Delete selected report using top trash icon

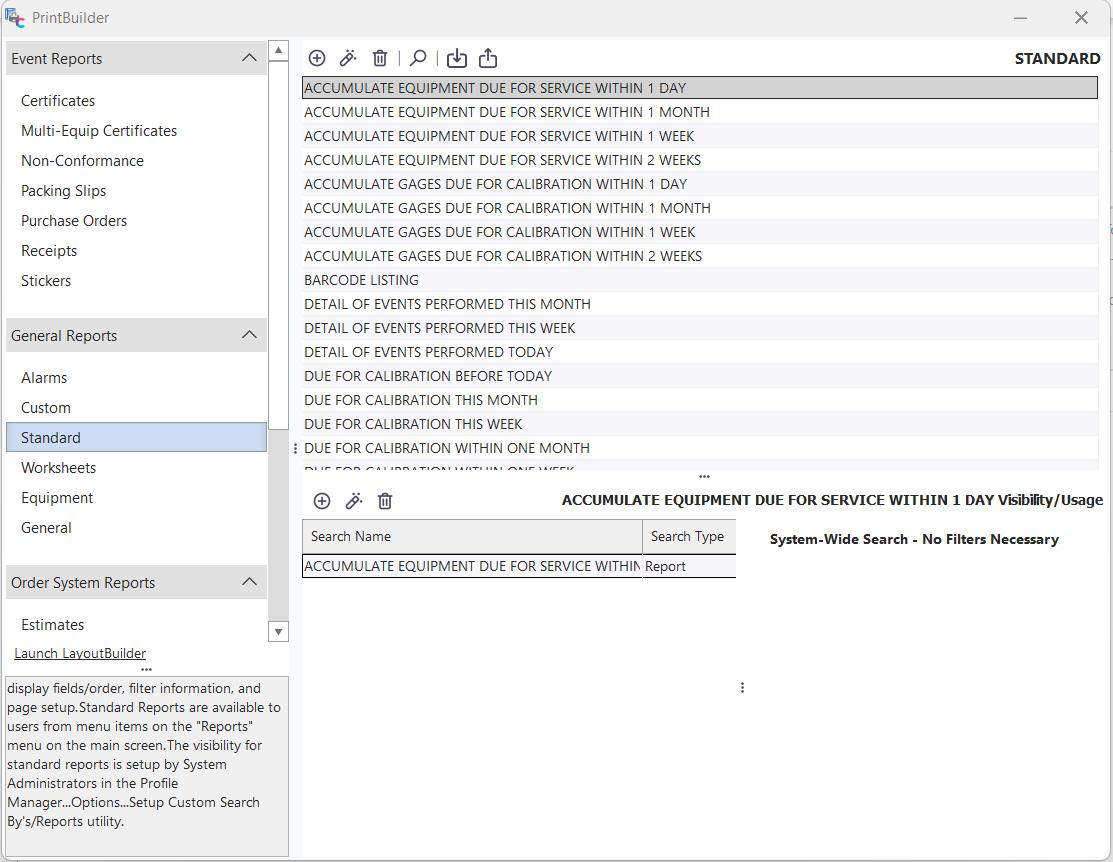coord(380,59)
